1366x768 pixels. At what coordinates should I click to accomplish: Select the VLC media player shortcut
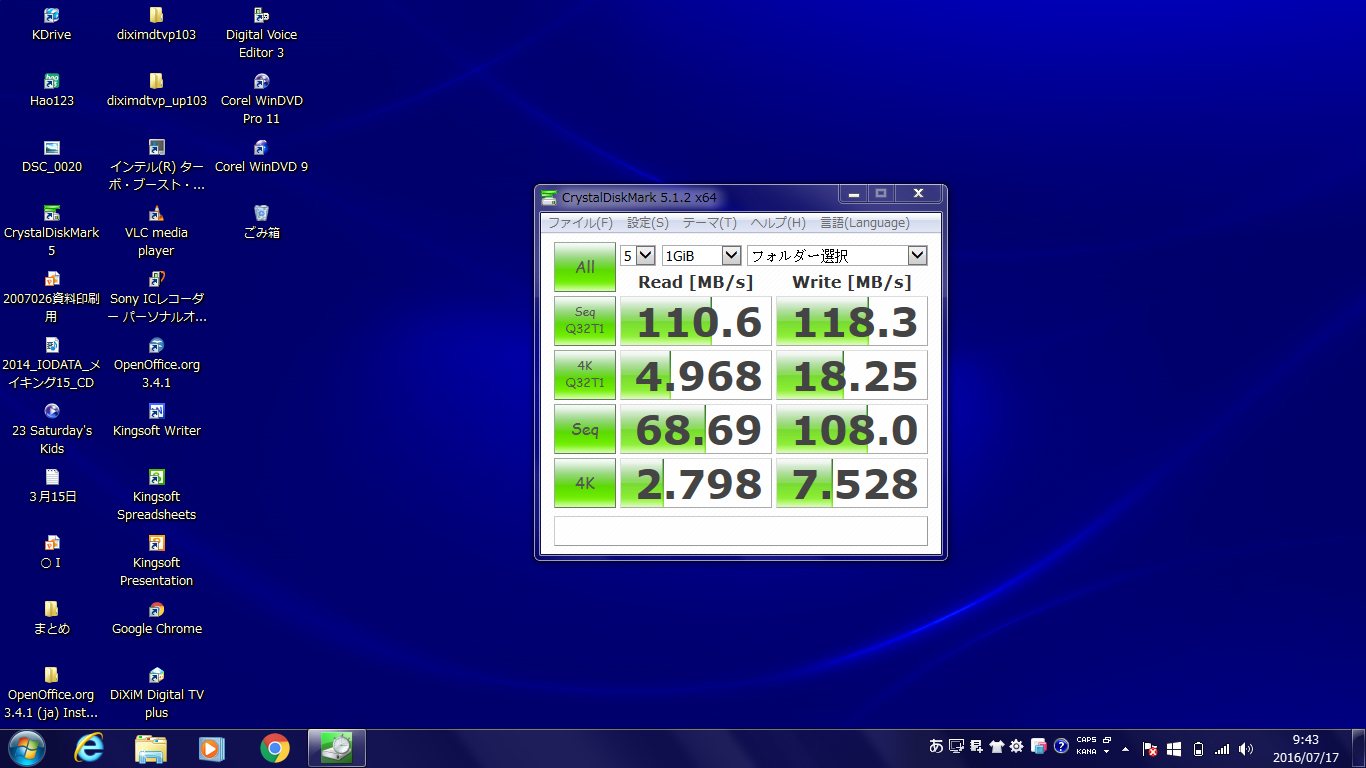point(156,231)
